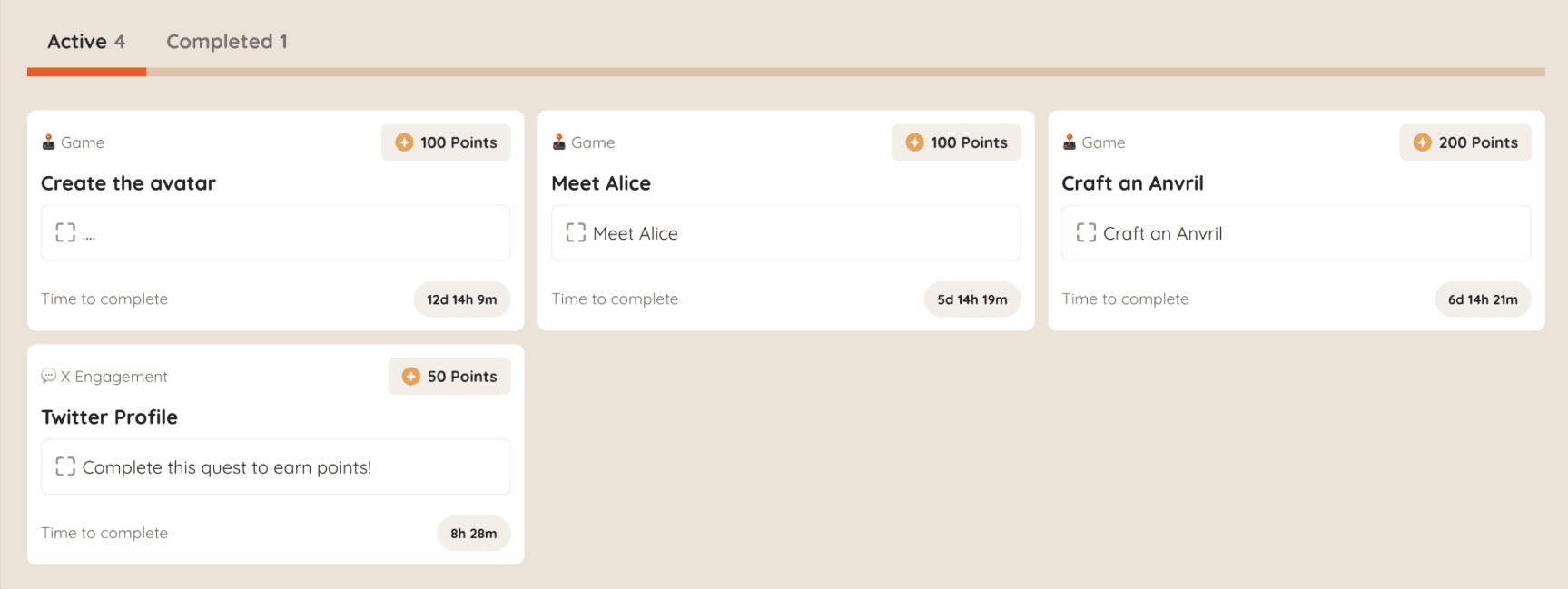Expand the Create the avatar description field
This screenshot has width=1568, height=589.
[64, 232]
